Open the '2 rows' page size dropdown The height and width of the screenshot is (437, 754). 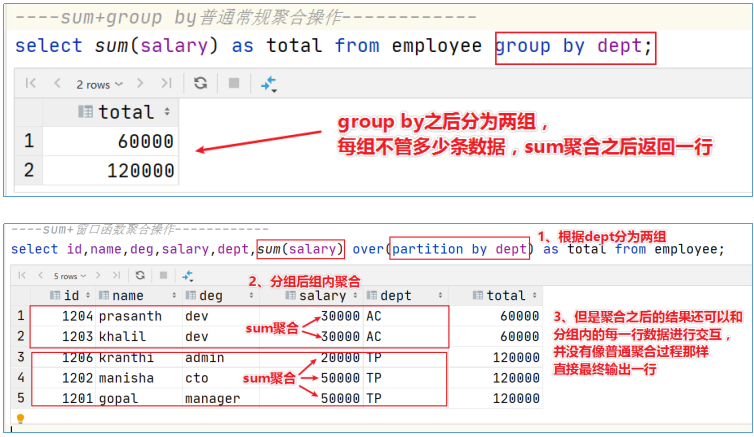click(x=99, y=85)
